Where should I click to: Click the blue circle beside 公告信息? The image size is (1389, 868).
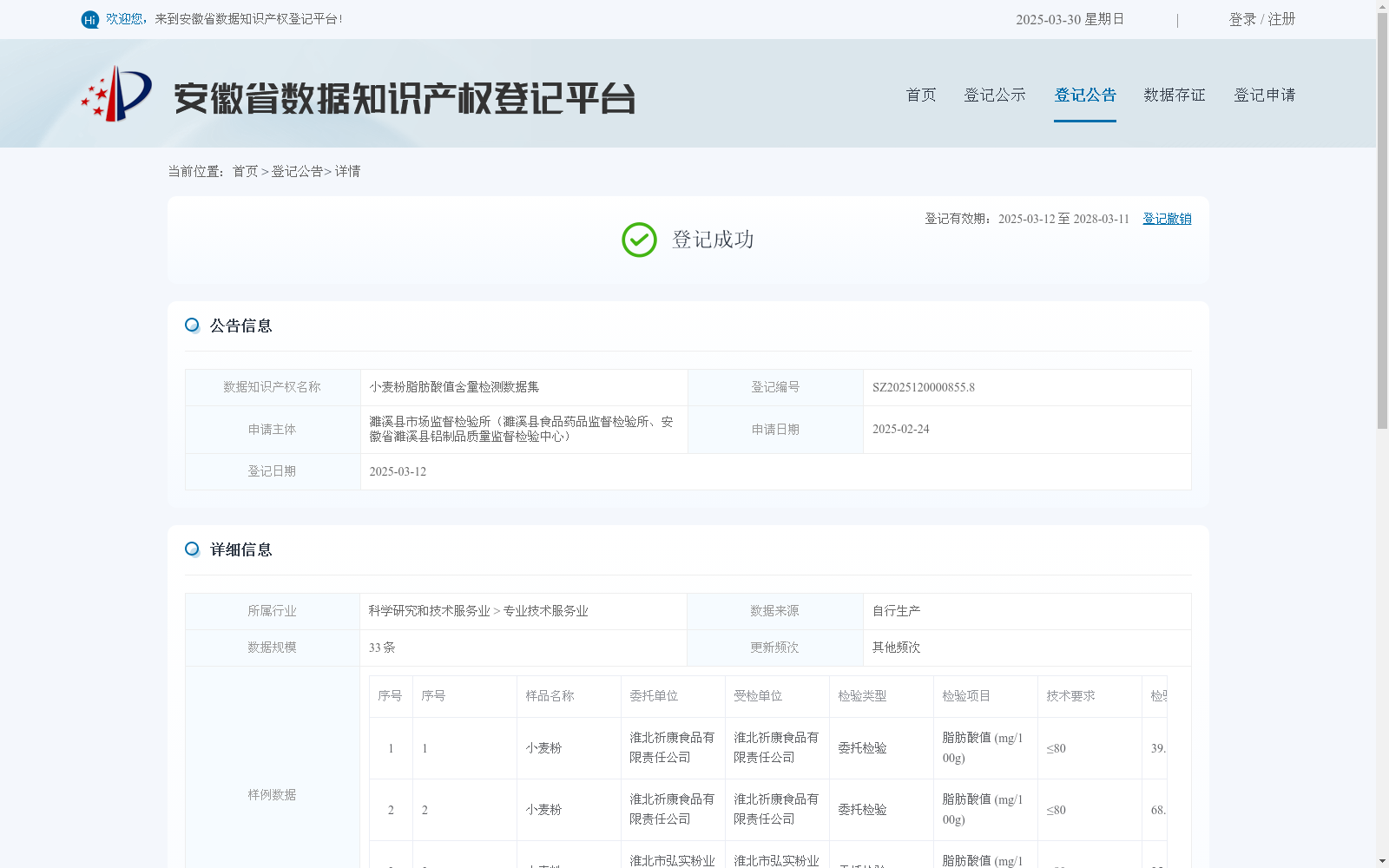coord(192,325)
